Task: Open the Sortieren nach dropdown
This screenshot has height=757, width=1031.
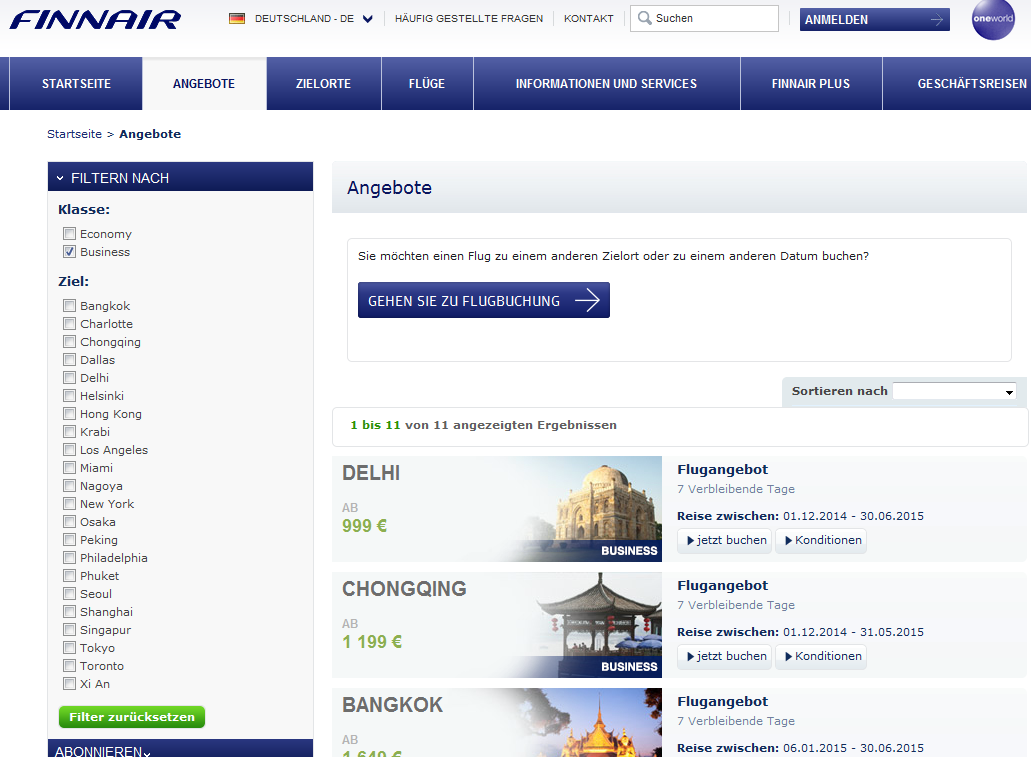Action: tap(955, 391)
